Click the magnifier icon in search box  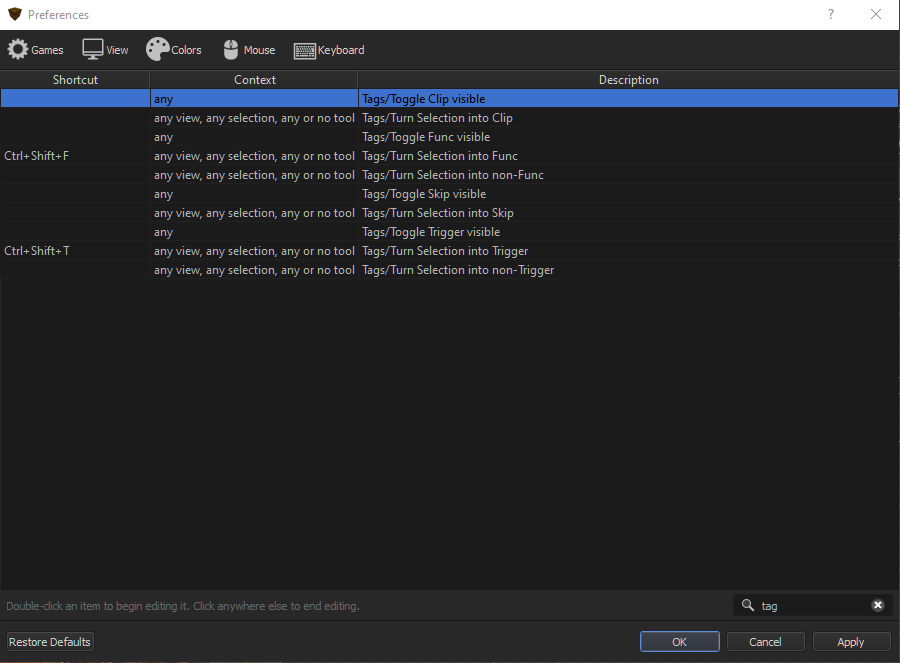[748, 605]
